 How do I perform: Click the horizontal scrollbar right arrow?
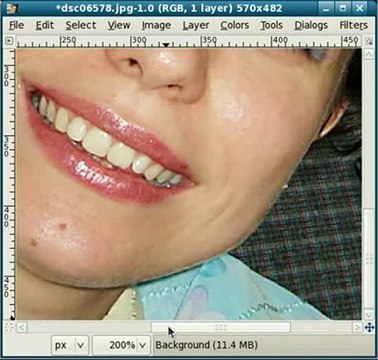pyautogui.click(x=357, y=327)
